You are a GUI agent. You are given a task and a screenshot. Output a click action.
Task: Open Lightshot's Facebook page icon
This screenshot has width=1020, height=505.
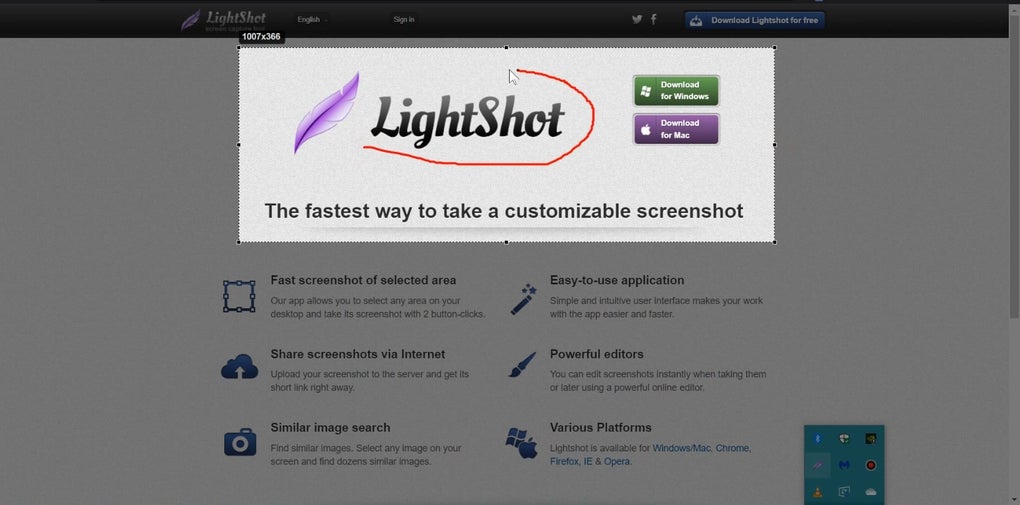pyautogui.click(x=654, y=20)
